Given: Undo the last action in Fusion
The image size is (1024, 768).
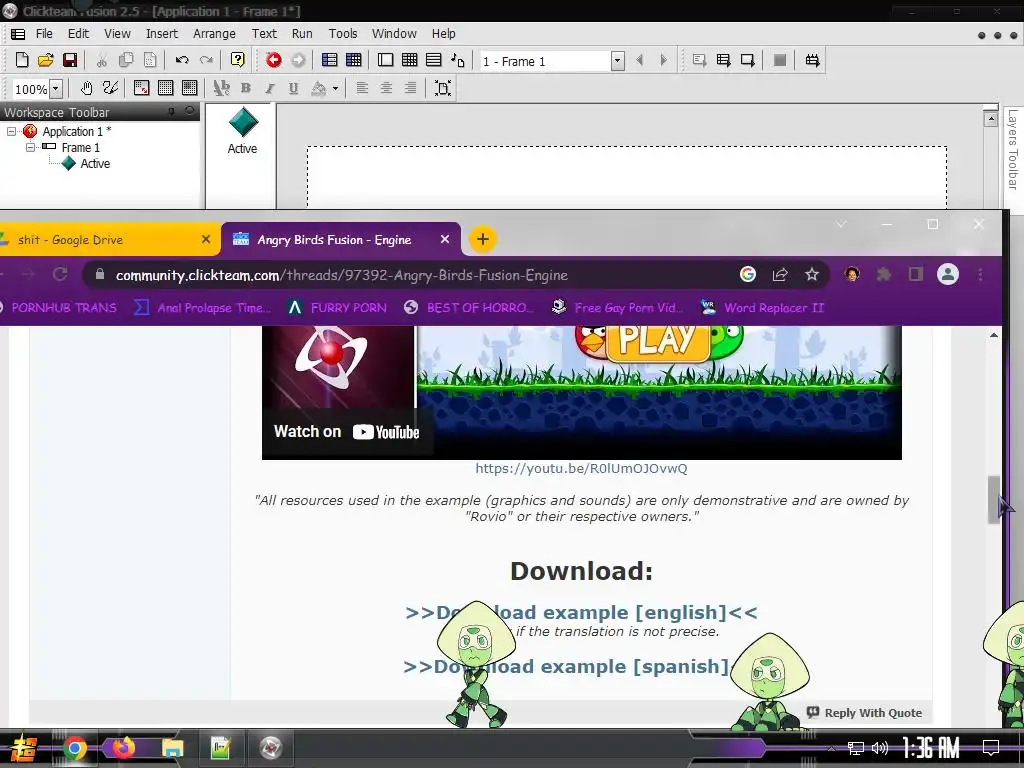Looking at the screenshot, I should [182, 60].
